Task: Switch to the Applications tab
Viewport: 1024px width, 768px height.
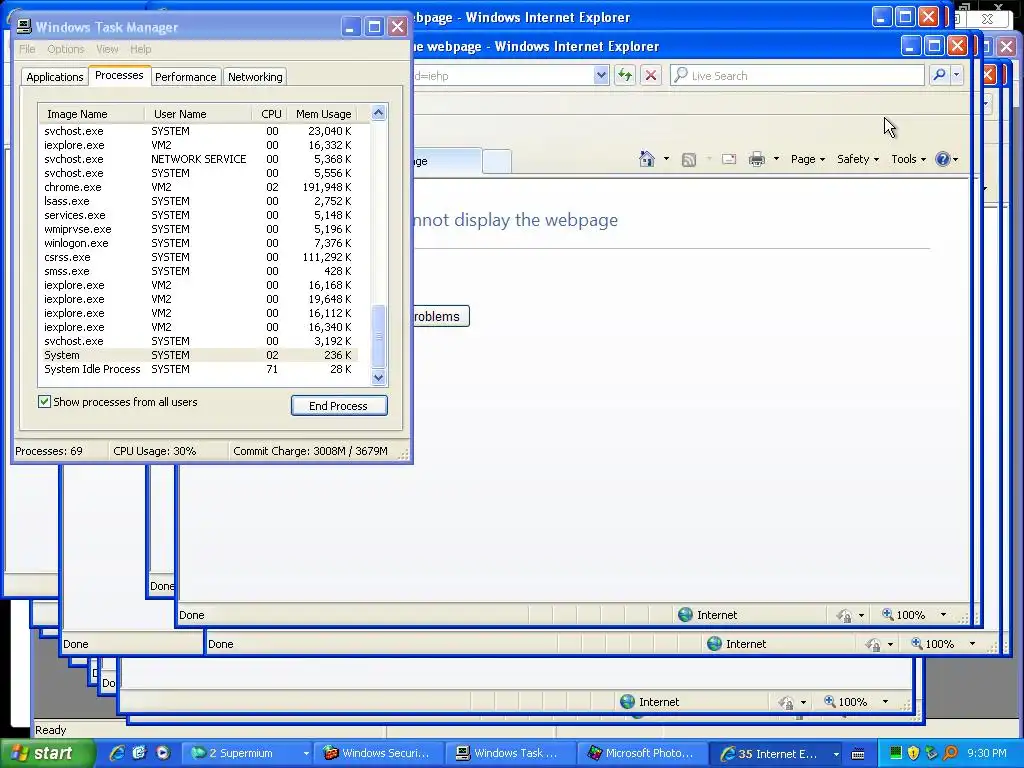Action: tap(55, 77)
